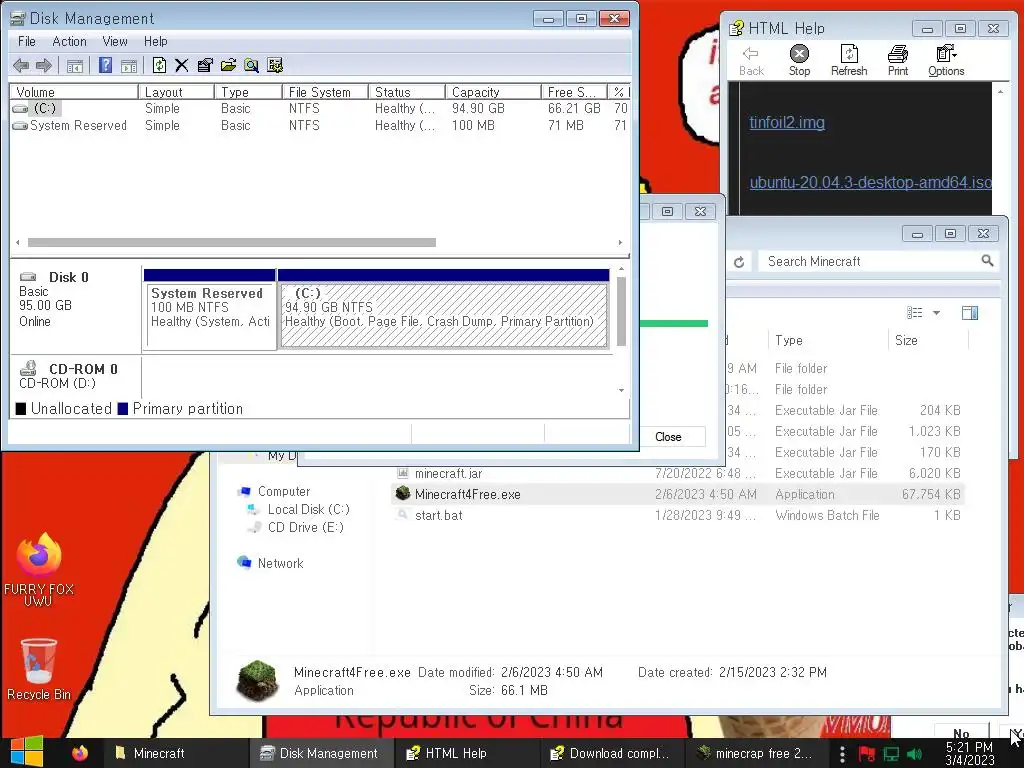Open the view options dropdown arrow in Explorer
1024x768 pixels.
936,313
